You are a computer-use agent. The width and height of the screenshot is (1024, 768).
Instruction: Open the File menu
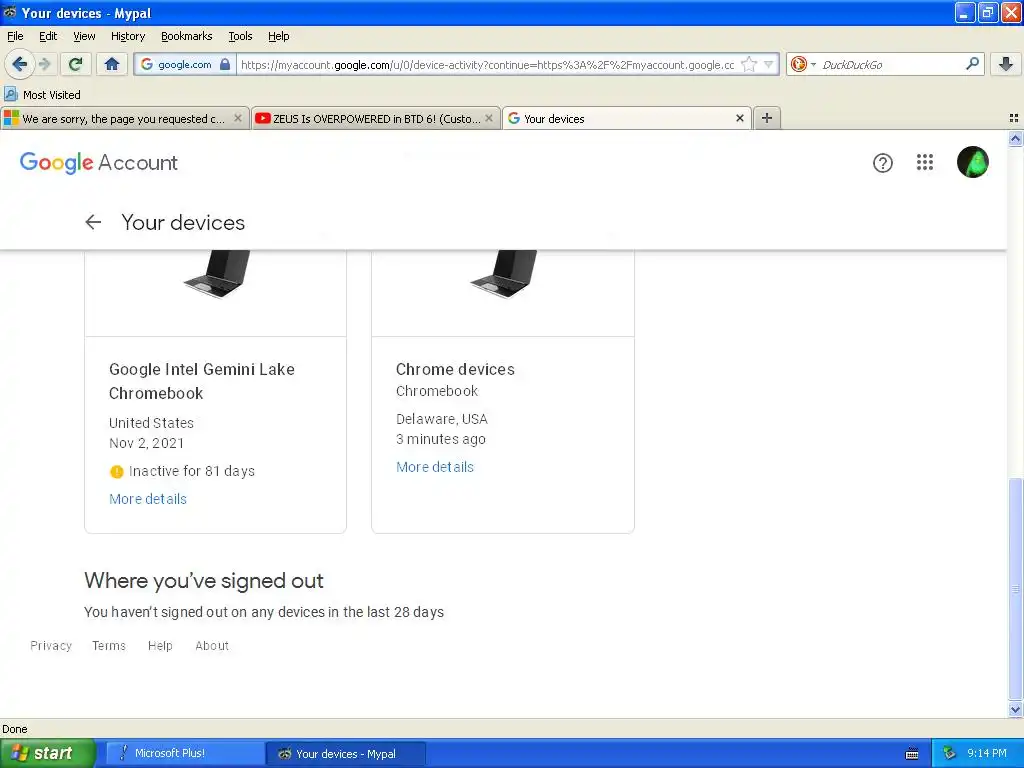[x=15, y=36]
